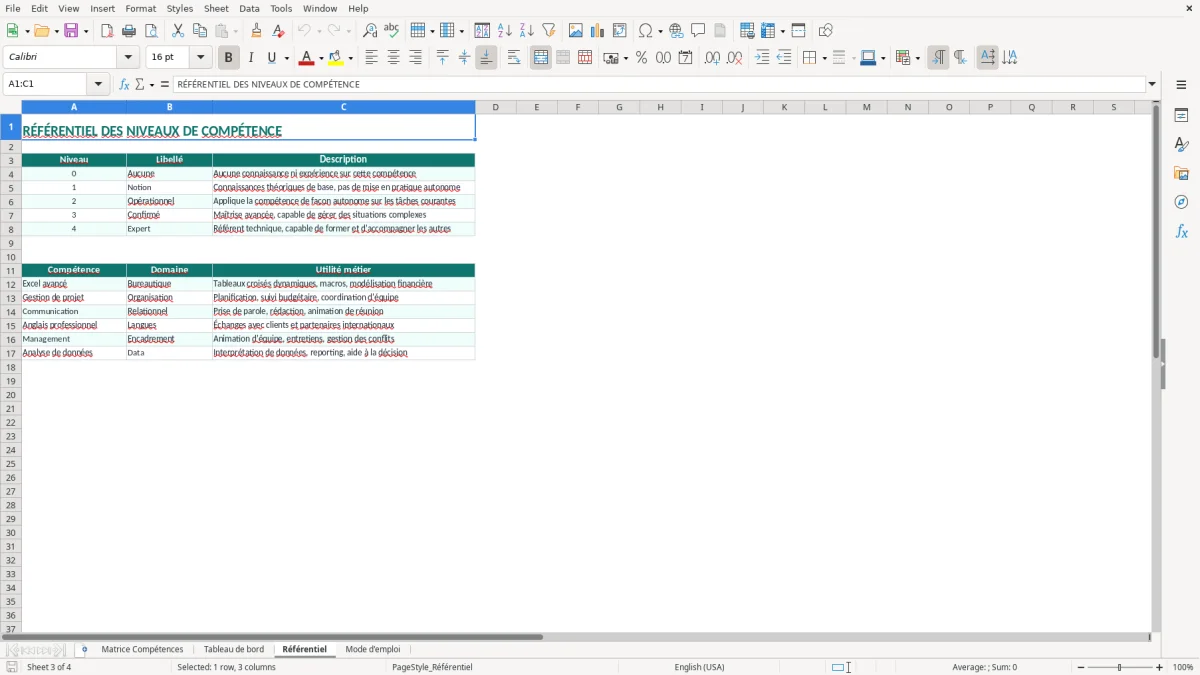
Task: Open background color dropdown arrow
Action: coord(350,58)
